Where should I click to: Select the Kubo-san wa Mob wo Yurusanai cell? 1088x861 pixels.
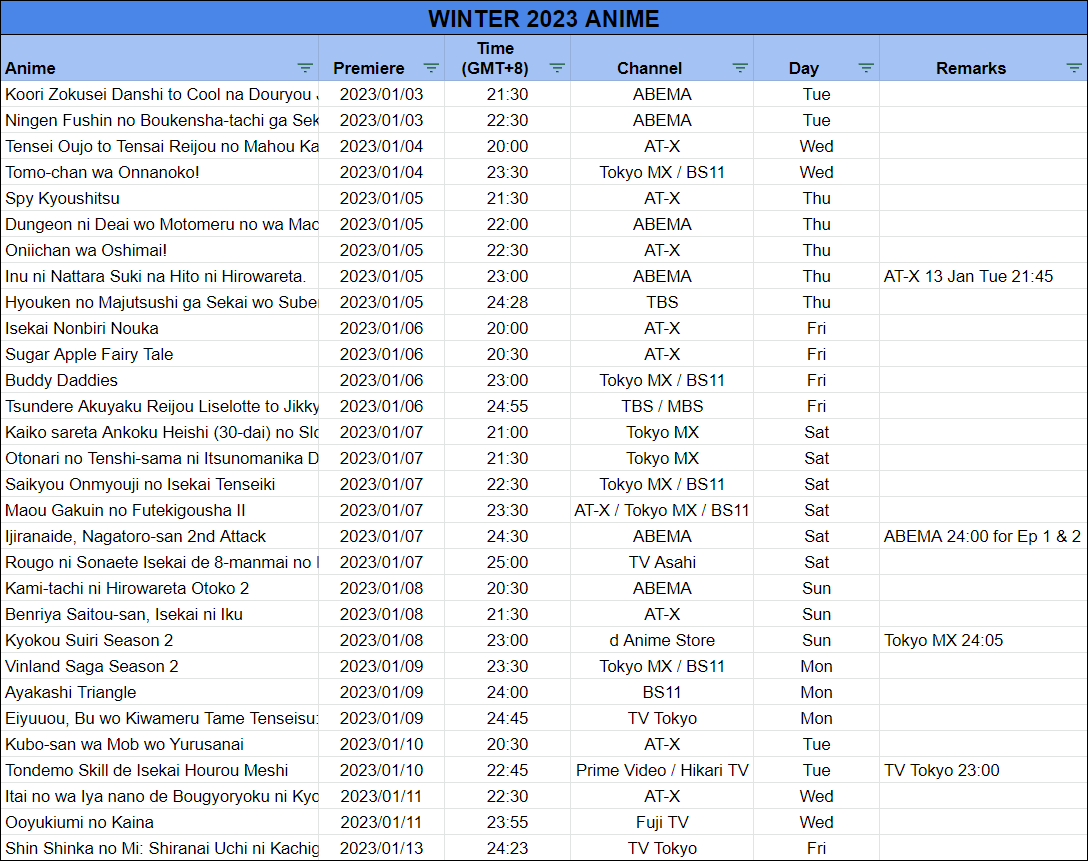tap(160, 744)
